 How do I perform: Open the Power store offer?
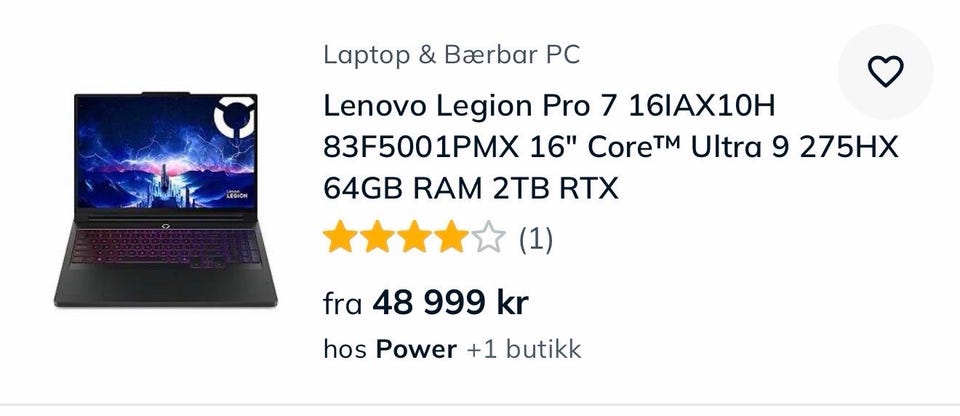click(x=416, y=350)
